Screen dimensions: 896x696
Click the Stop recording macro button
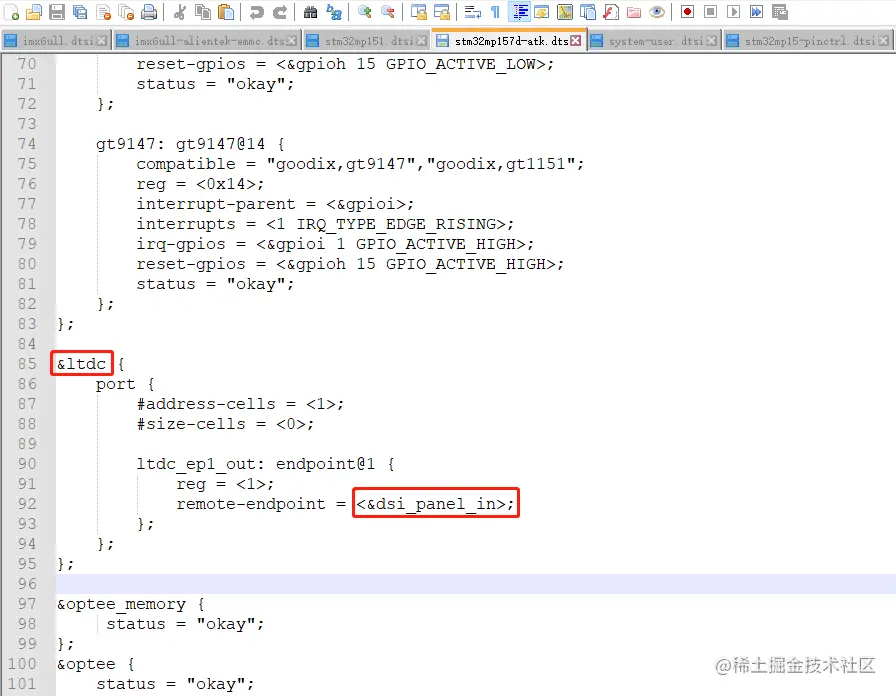click(711, 11)
